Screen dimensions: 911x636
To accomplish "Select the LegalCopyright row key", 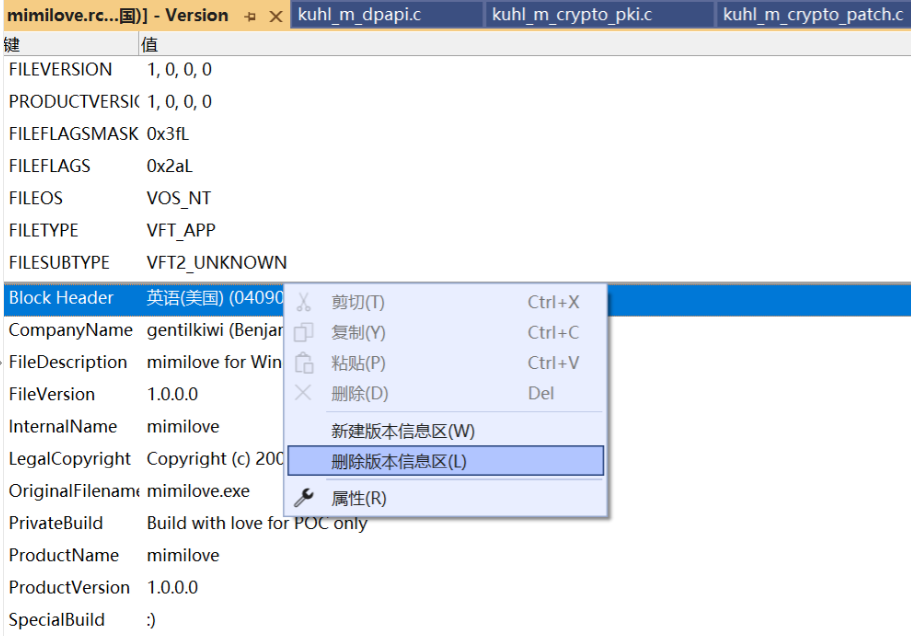I will 70,459.
